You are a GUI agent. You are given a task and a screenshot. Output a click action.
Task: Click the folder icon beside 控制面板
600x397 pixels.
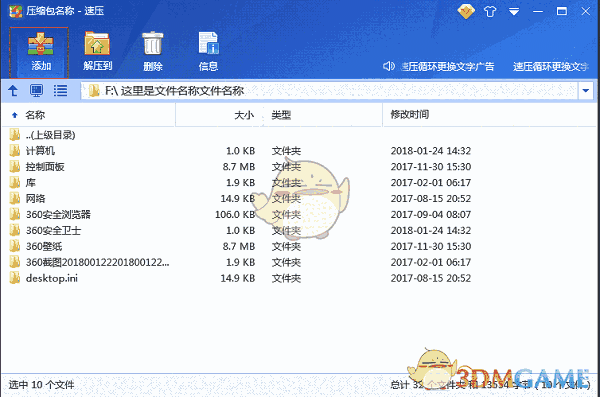click(15, 167)
